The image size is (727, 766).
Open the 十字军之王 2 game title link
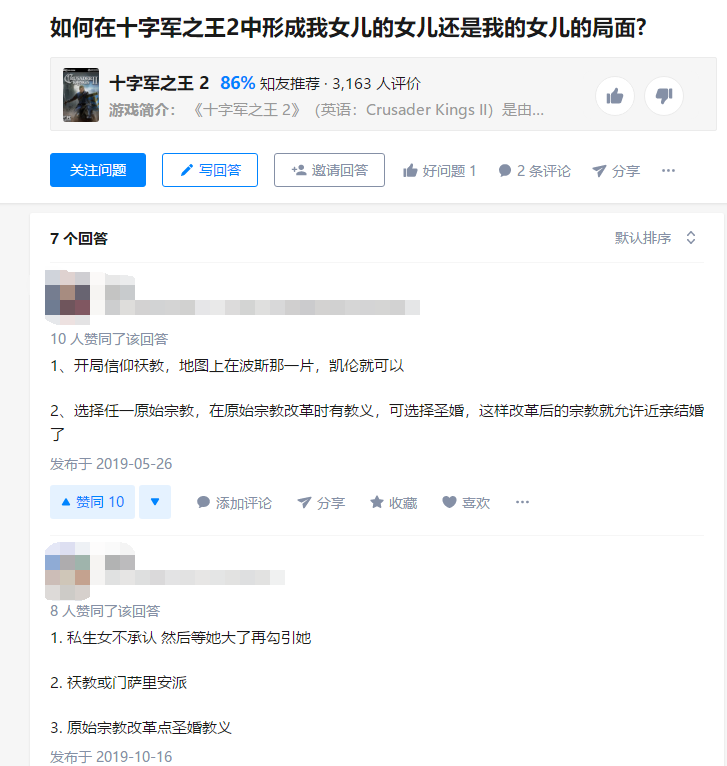[x=159, y=84]
